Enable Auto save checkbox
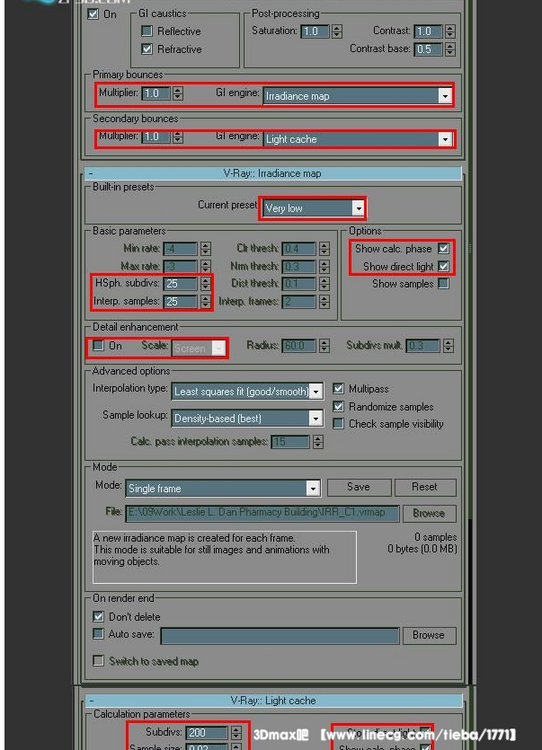 pyautogui.click(x=98, y=634)
